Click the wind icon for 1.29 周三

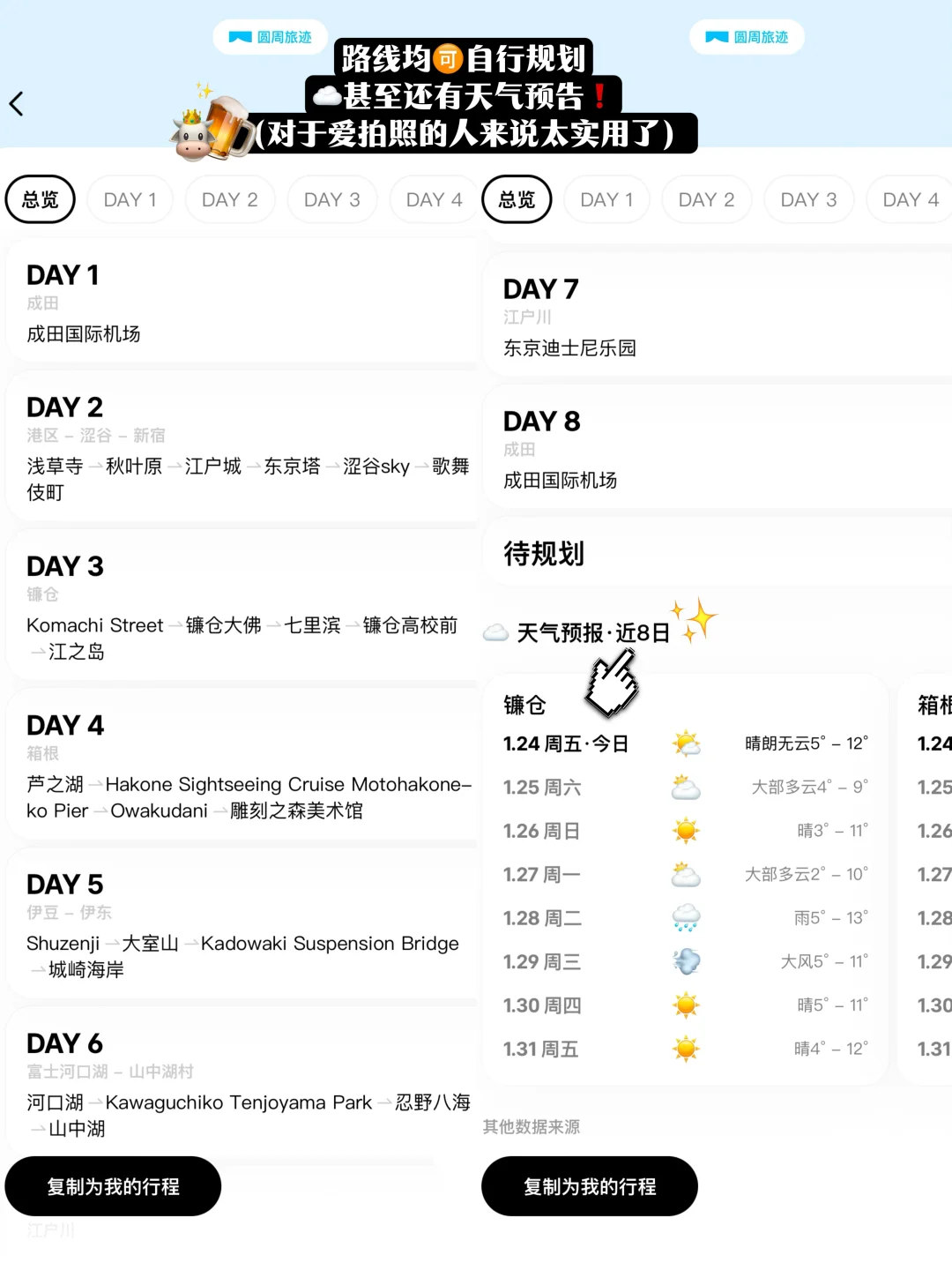[x=686, y=960]
